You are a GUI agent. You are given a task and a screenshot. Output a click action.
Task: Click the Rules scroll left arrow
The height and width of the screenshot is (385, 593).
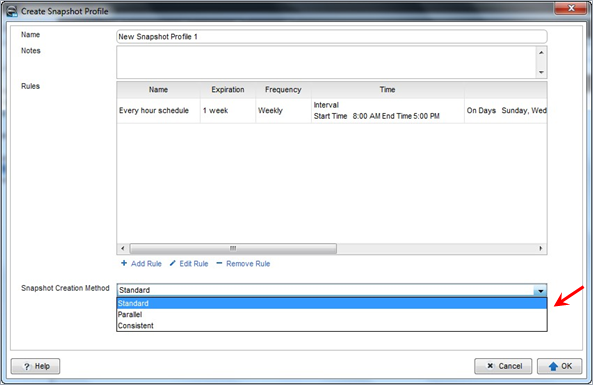pyautogui.click(x=123, y=248)
